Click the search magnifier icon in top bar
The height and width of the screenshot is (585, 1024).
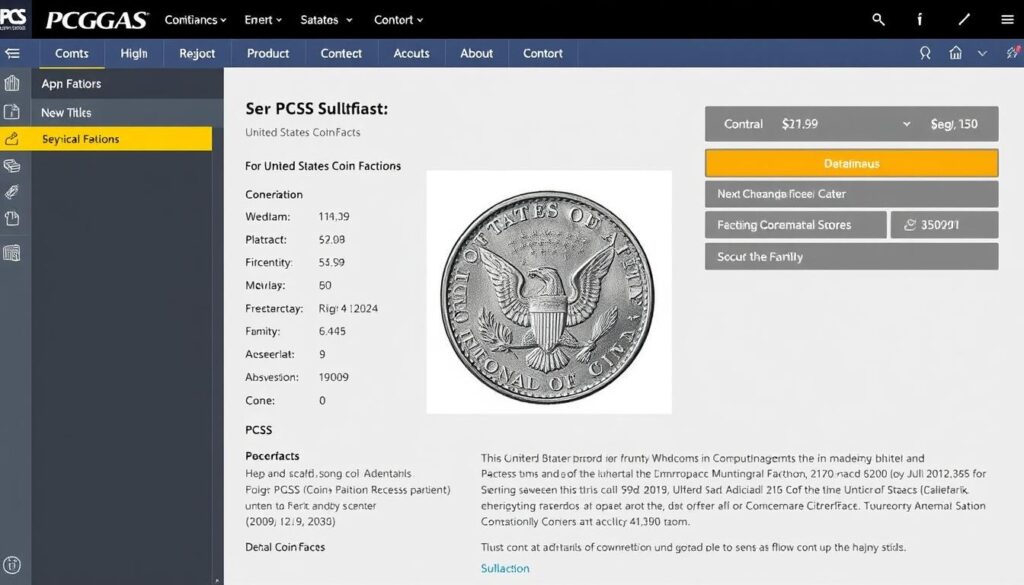878,19
